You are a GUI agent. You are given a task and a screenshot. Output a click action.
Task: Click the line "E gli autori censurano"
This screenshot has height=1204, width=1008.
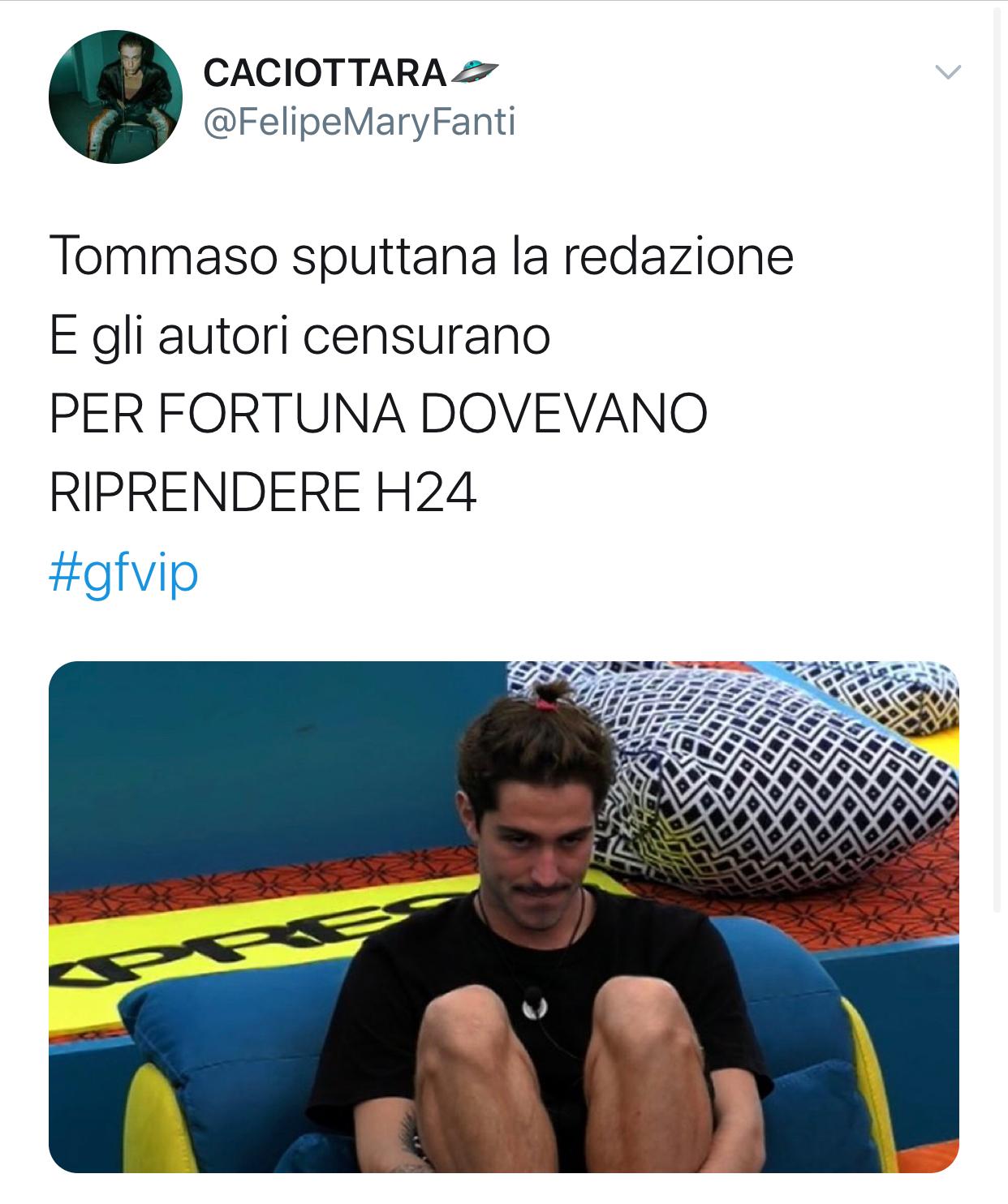point(299,336)
